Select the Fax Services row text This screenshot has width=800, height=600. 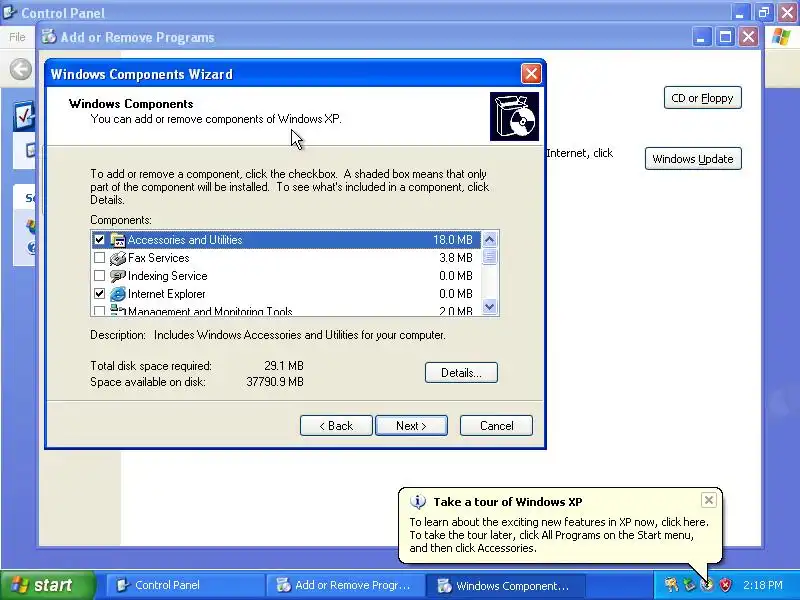(x=159, y=258)
